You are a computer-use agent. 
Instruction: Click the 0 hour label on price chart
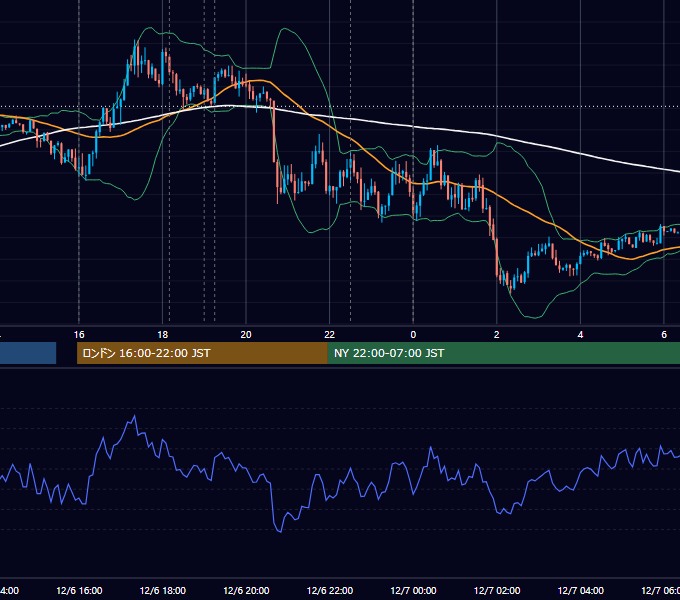(413, 334)
